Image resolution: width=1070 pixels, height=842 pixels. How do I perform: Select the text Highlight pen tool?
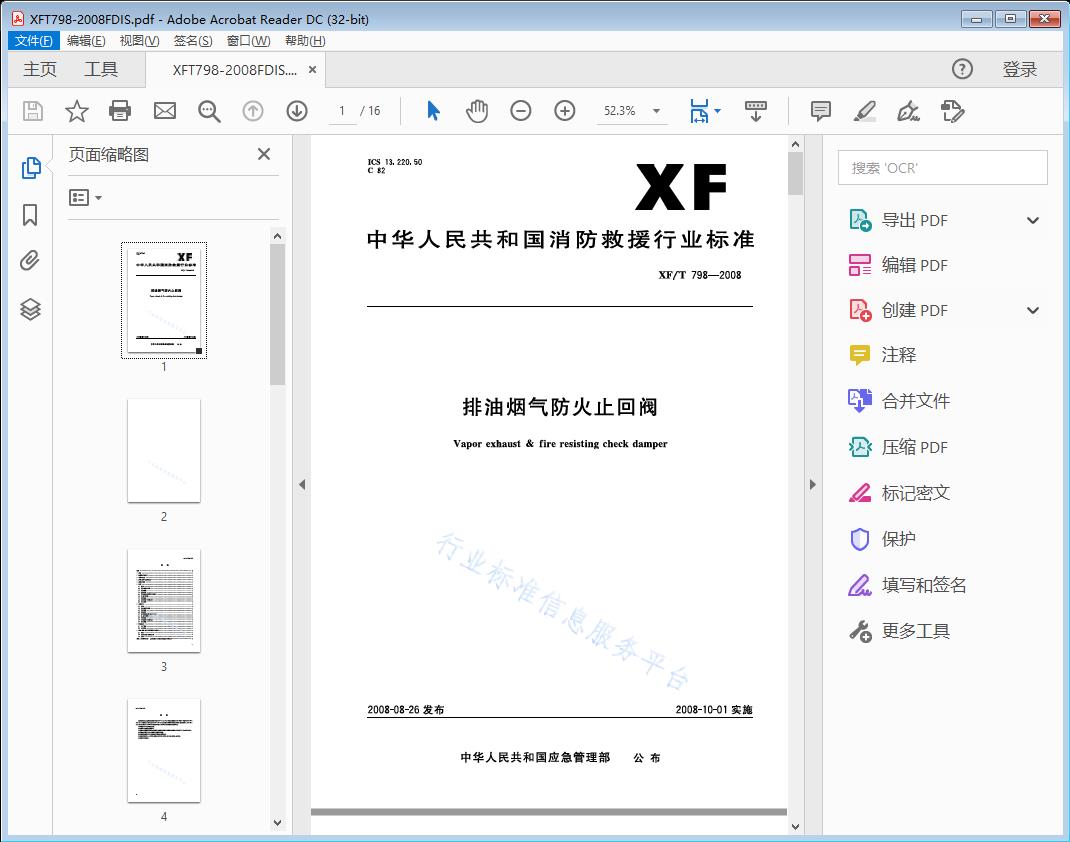(x=864, y=111)
